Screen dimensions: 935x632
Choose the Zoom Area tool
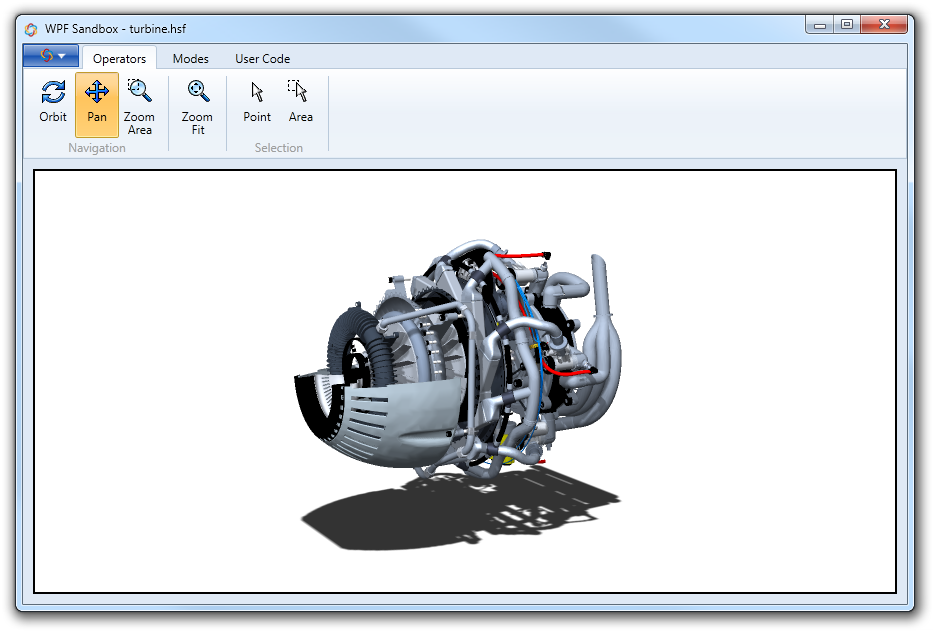point(139,107)
